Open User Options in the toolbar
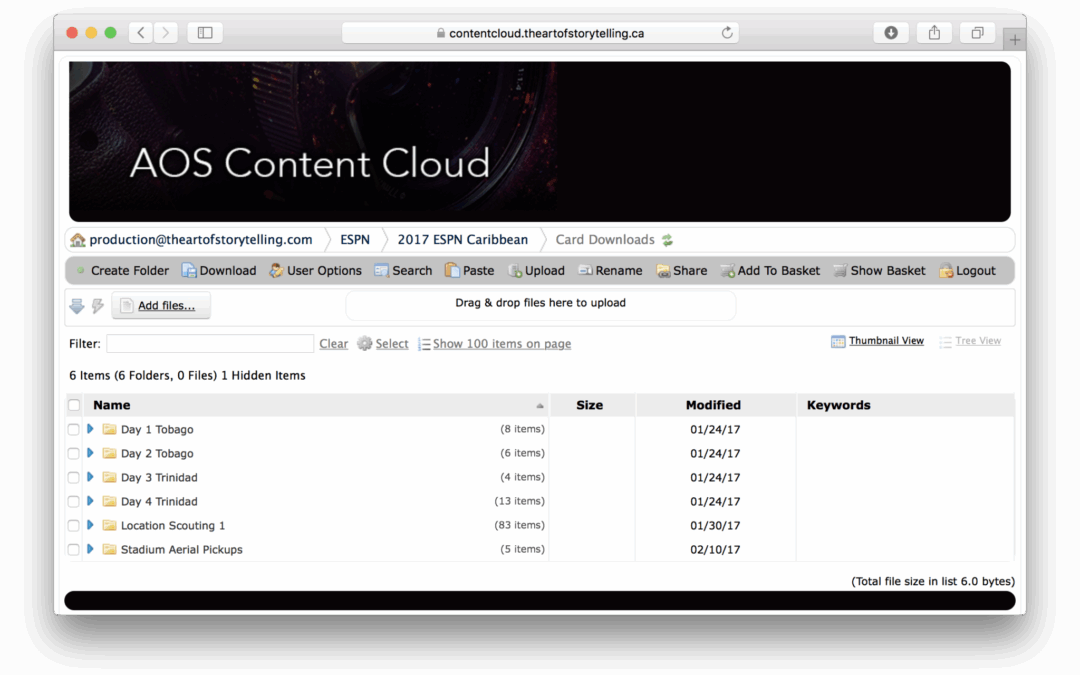 point(315,271)
